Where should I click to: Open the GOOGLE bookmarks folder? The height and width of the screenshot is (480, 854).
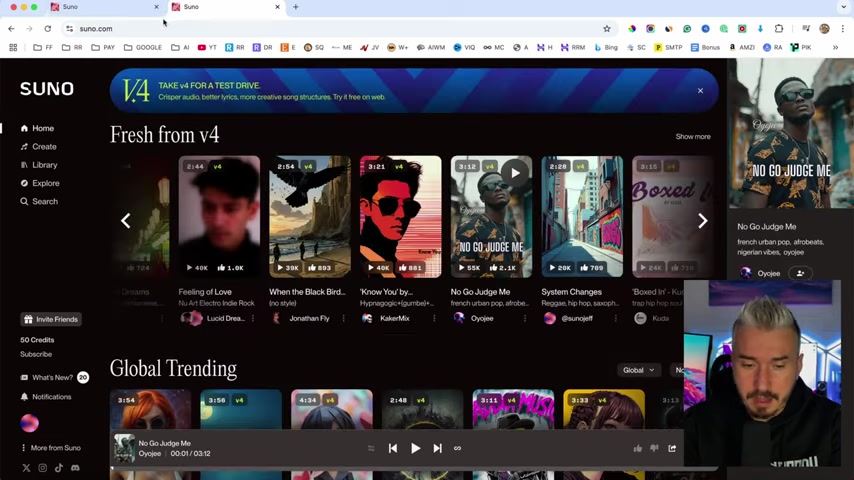[x=143, y=47]
